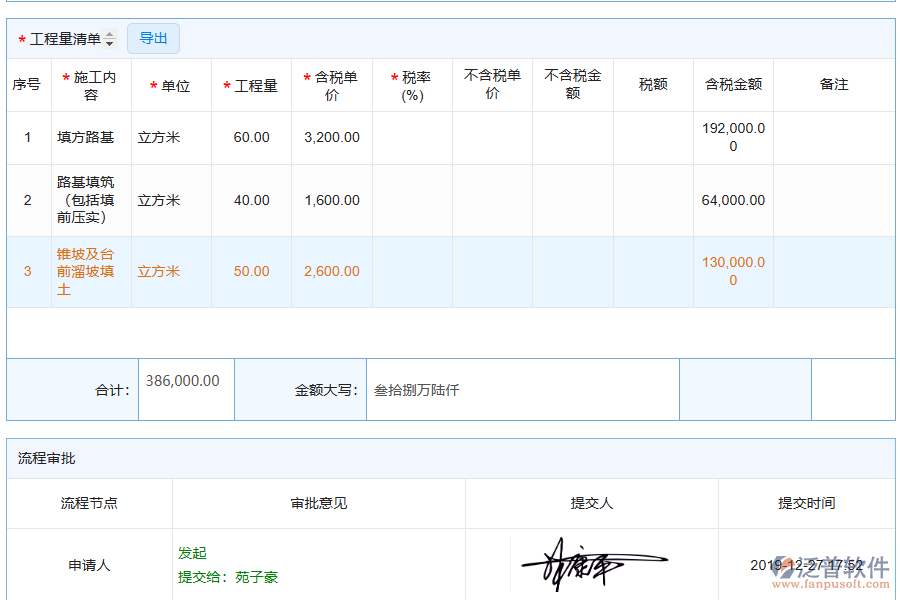900x600 pixels.
Task: Click the lower stepper arrow beside 工程量清单
Action: [110, 42]
